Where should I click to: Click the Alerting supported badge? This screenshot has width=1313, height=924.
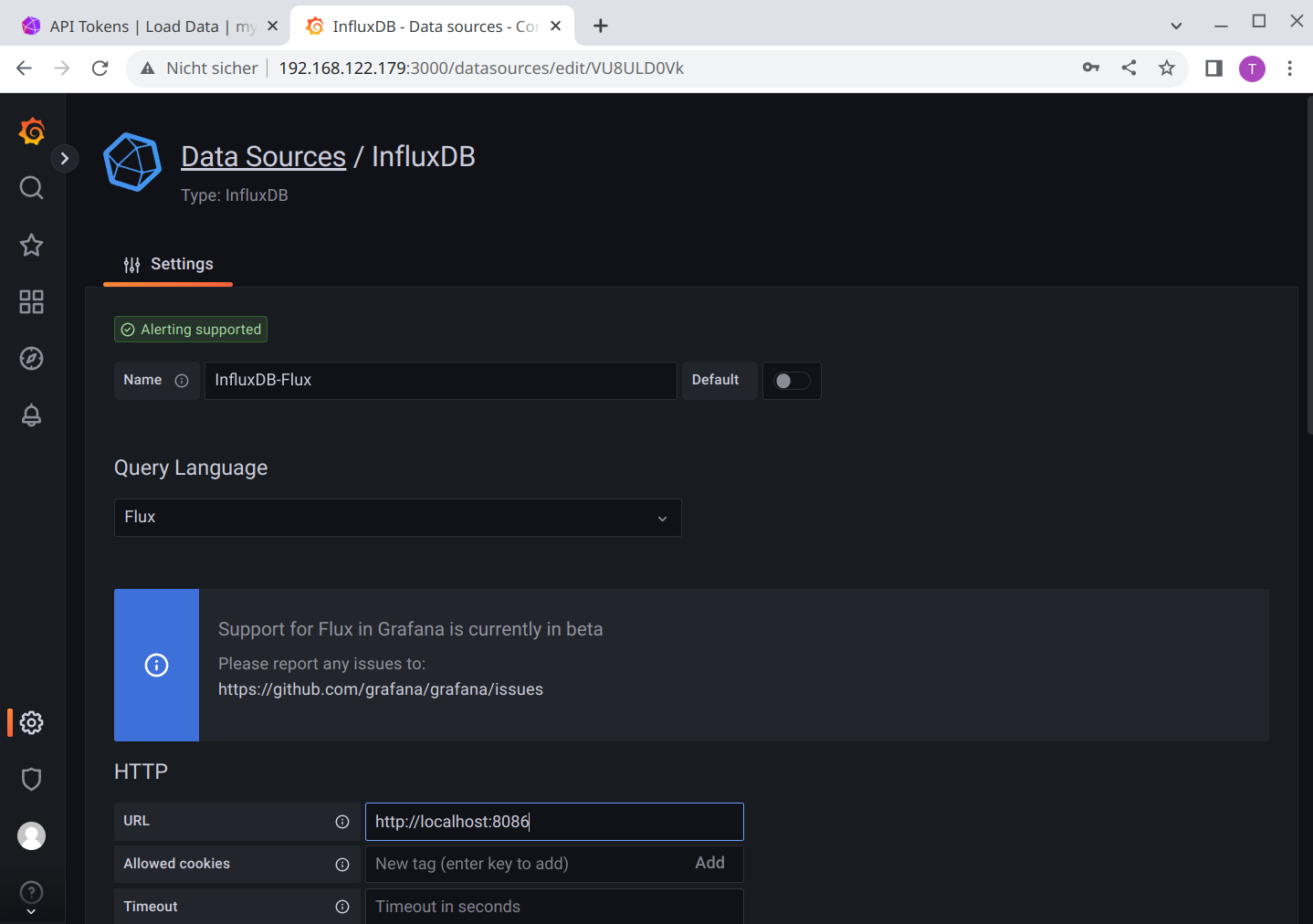tap(191, 330)
